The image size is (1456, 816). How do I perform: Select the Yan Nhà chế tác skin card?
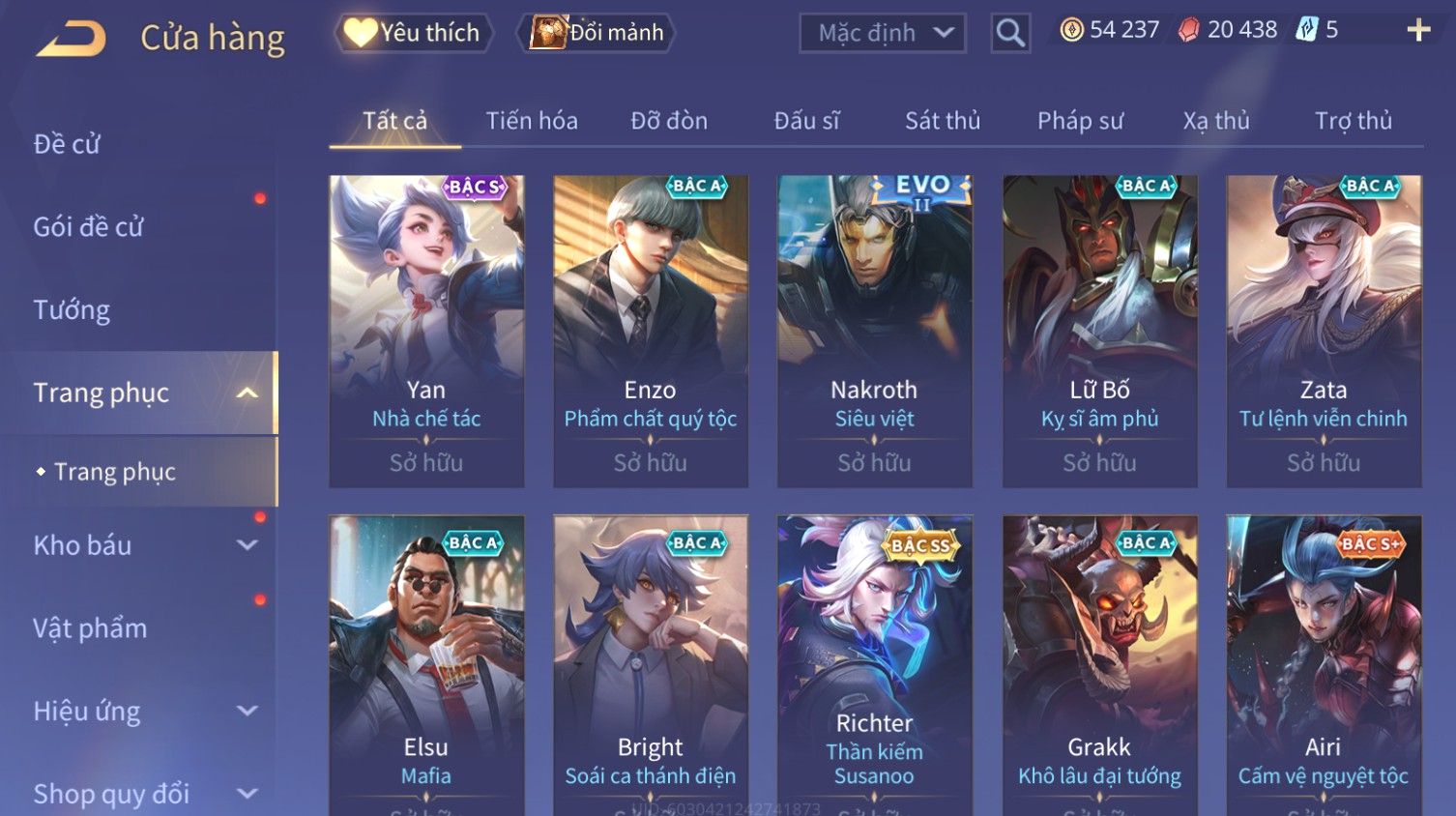point(426,331)
